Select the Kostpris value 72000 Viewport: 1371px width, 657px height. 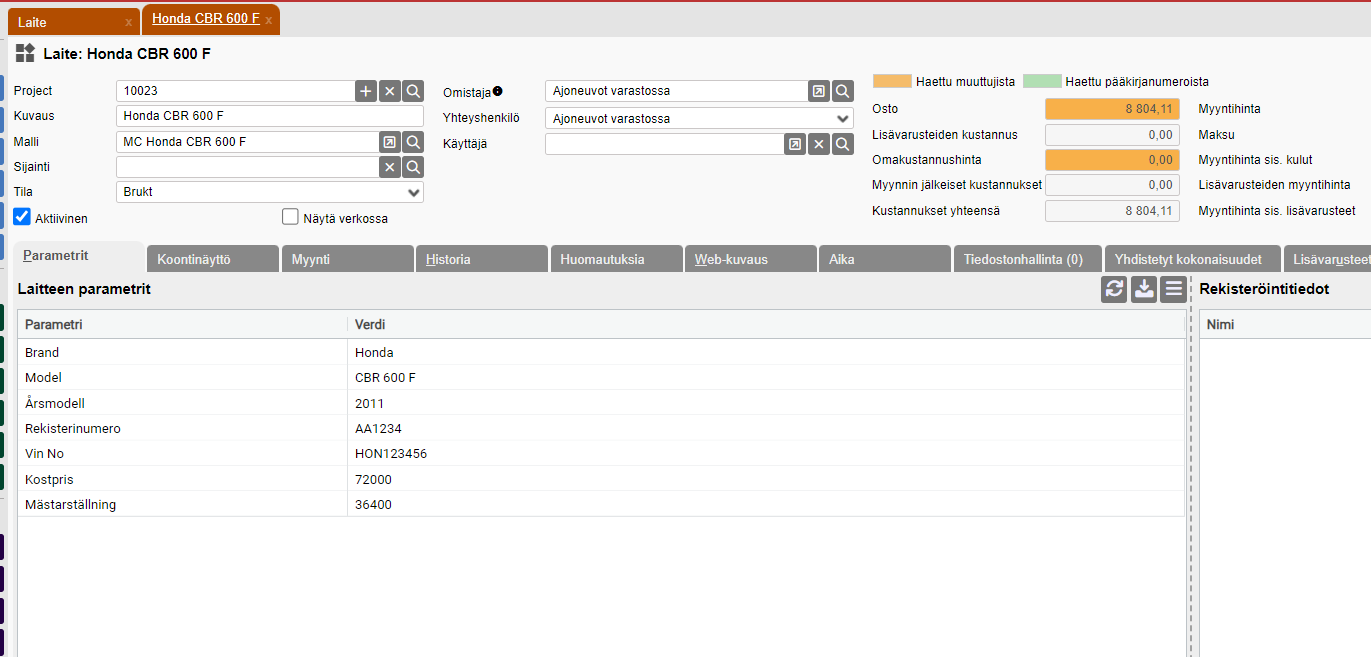click(373, 479)
